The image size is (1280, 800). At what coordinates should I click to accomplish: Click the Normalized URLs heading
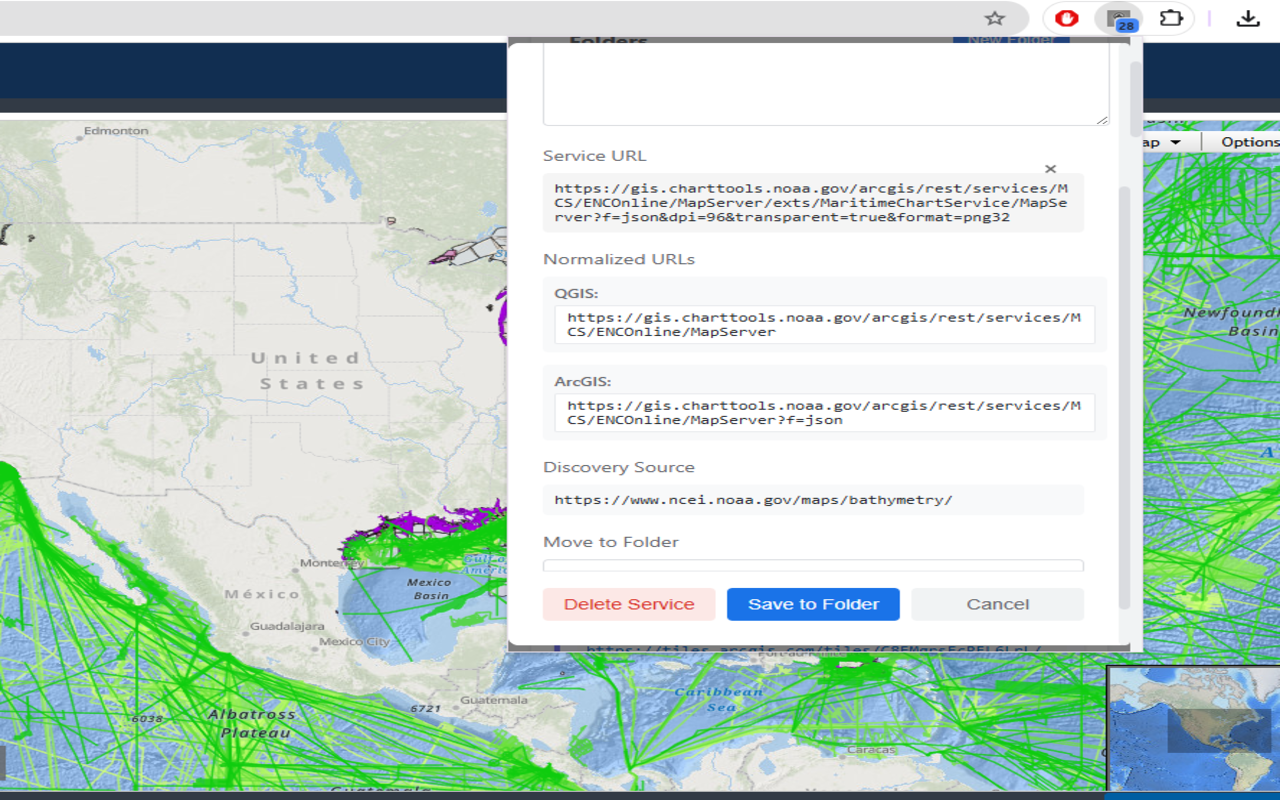pos(619,259)
